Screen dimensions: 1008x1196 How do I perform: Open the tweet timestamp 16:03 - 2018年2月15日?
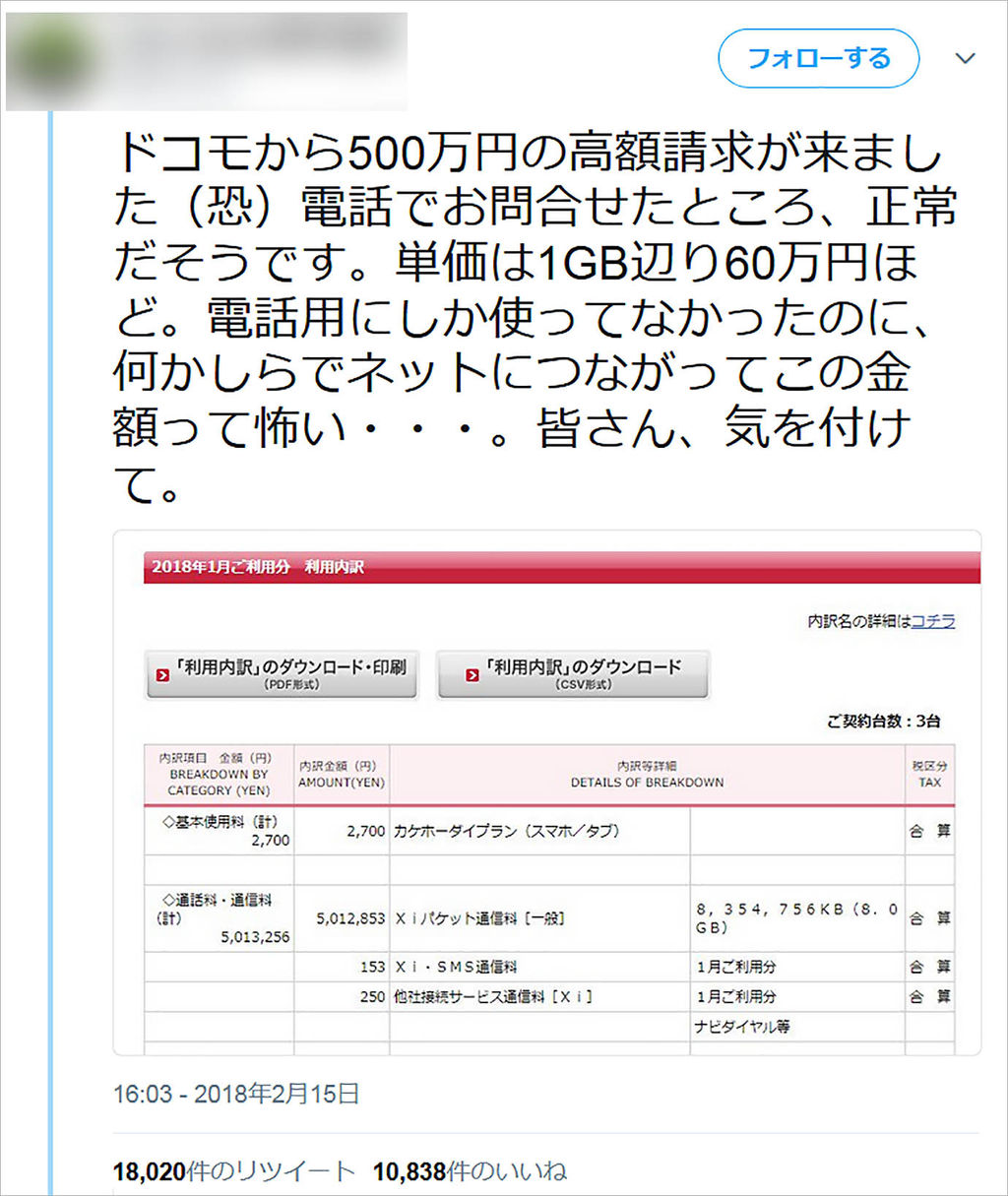pyautogui.click(x=236, y=1094)
